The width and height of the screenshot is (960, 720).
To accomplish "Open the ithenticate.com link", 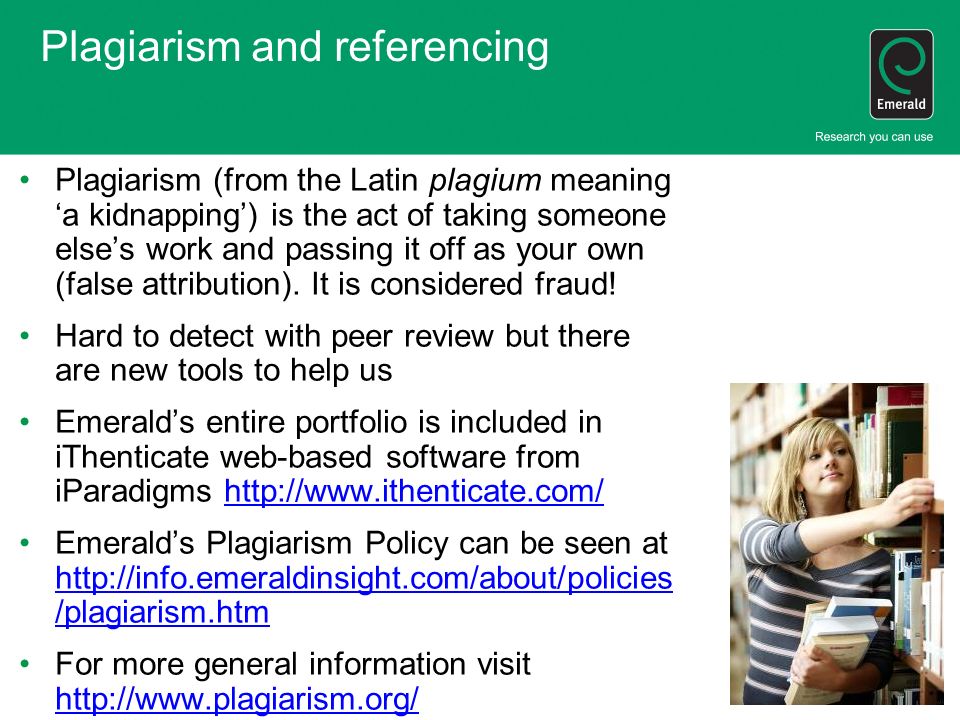I will pyautogui.click(x=414, y=491).
